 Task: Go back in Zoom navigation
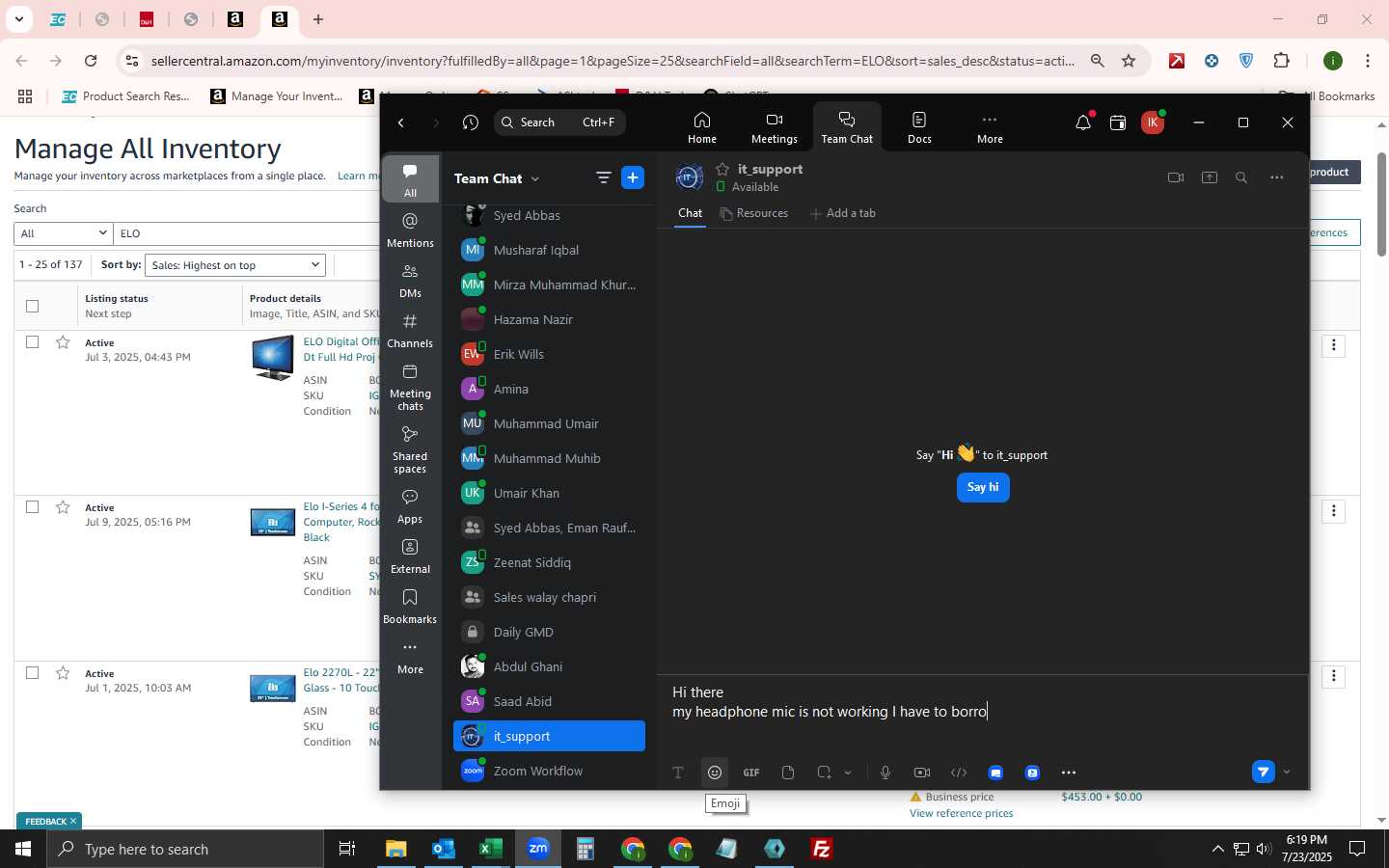coord(401,122)
